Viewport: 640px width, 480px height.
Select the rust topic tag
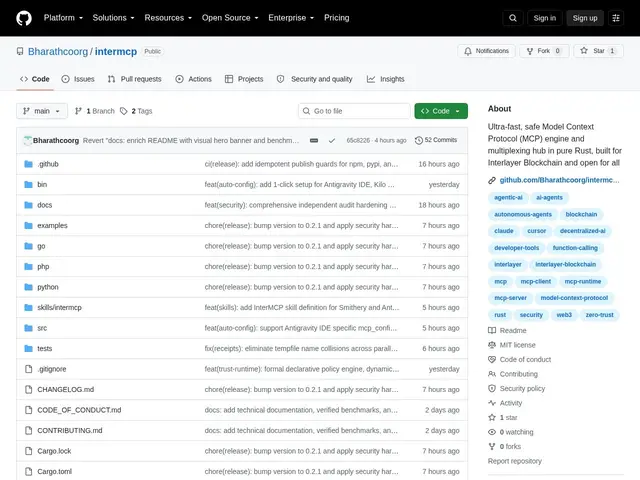tap(500, 315)
